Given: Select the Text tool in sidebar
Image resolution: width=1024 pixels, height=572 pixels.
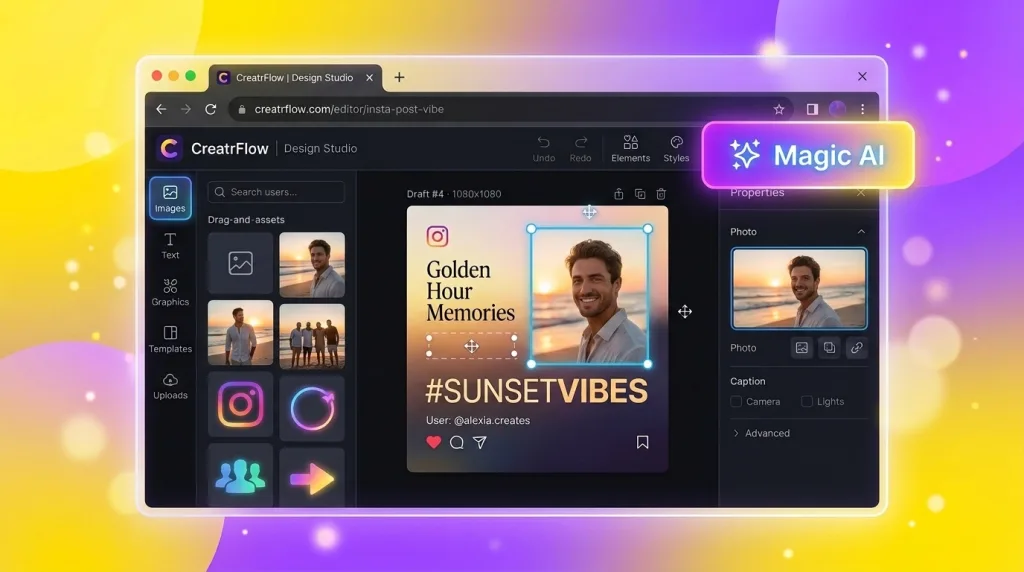Looking at the screenshot, I should click(x=170, y=246).
